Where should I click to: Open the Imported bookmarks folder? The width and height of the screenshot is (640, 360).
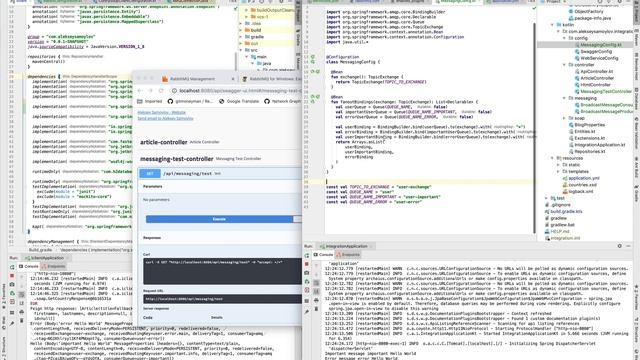point(150,101)
